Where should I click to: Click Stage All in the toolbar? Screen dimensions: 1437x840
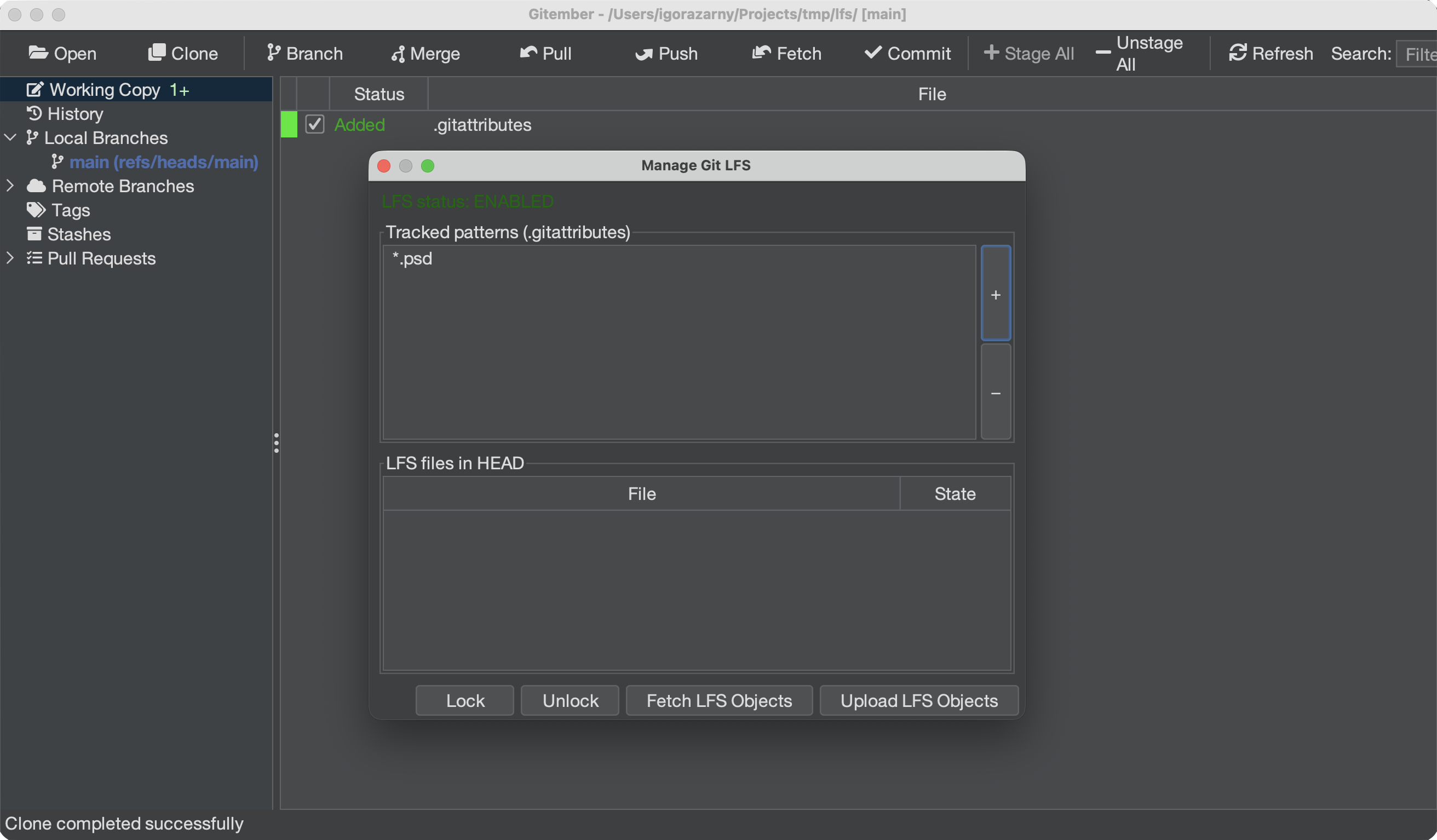pos(1028,53)
